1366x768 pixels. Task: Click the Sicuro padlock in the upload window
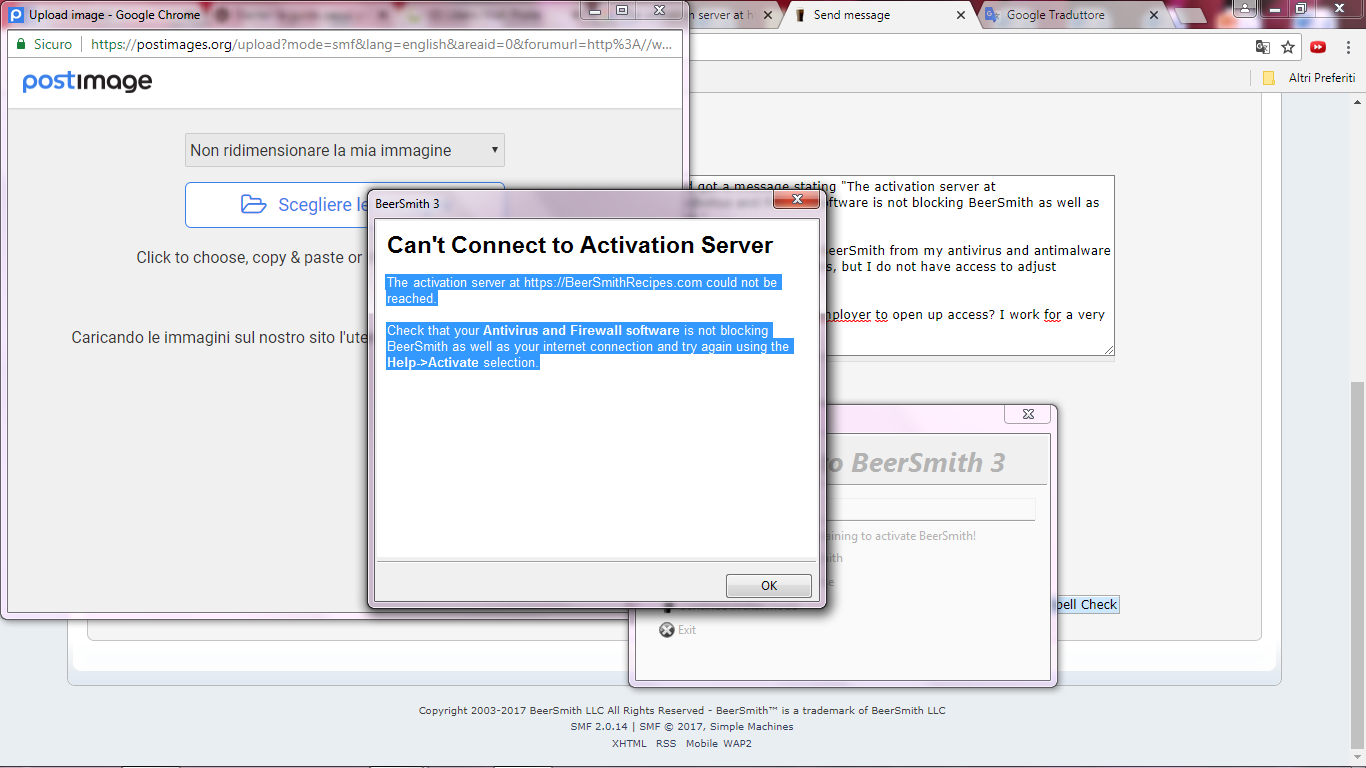tap(20, 44)
